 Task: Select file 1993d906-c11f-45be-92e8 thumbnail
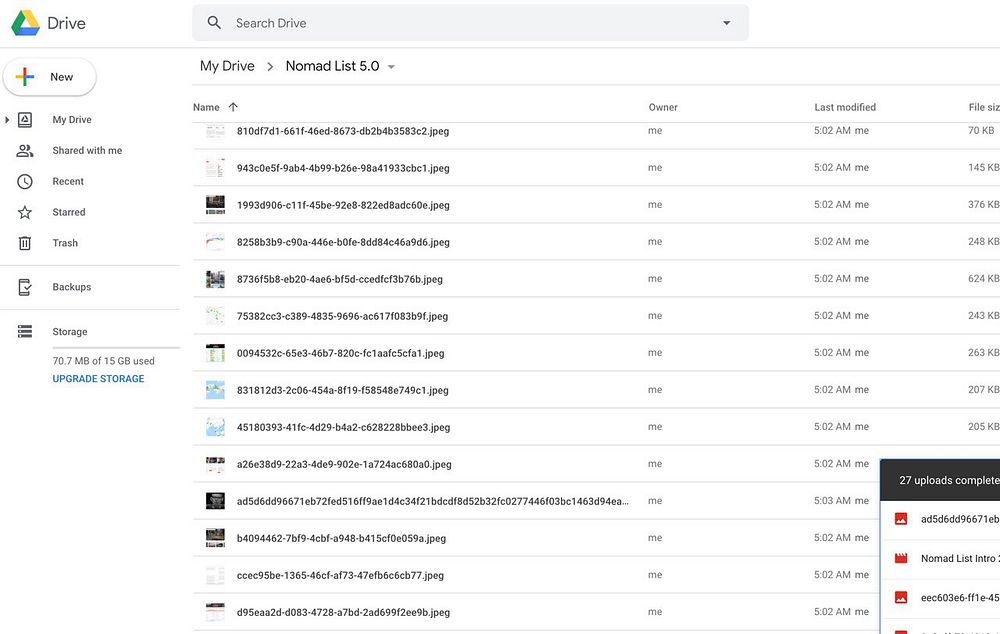coord(215,205)
